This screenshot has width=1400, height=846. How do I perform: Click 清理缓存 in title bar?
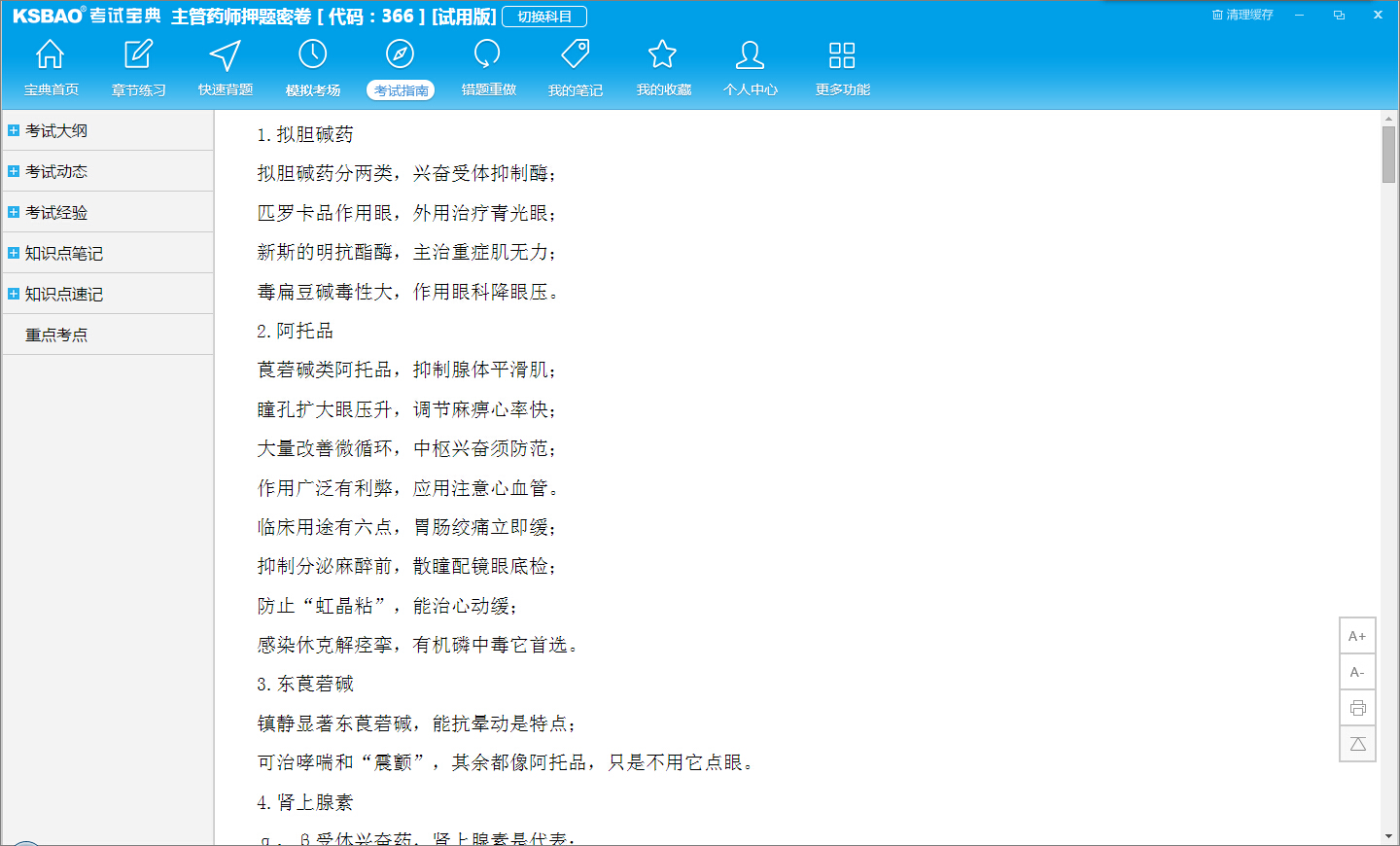point(1242,15)
